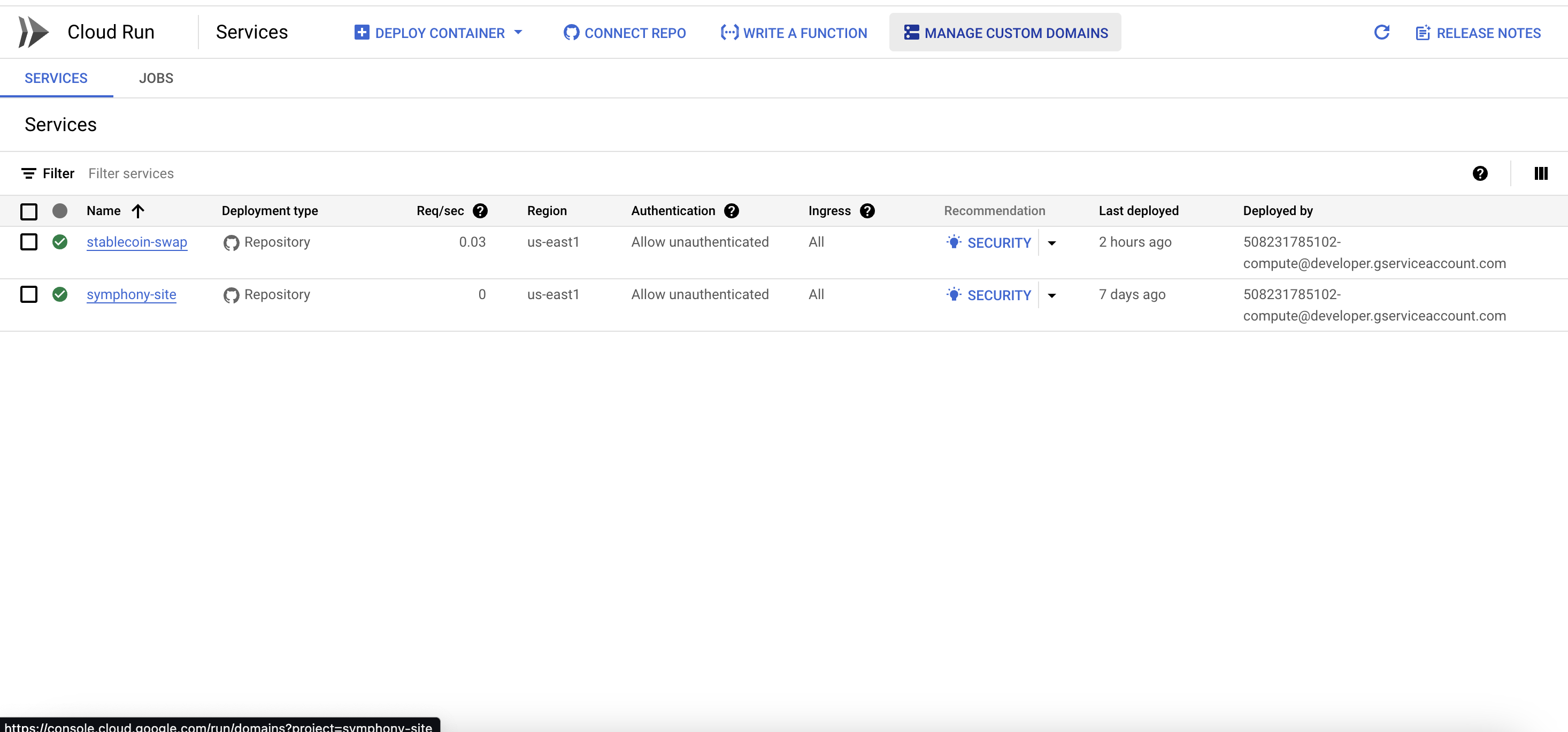The width and height of the screenshot is (1568, 732).
Task: Click Ingress help question mark
Action: [867, 211]
